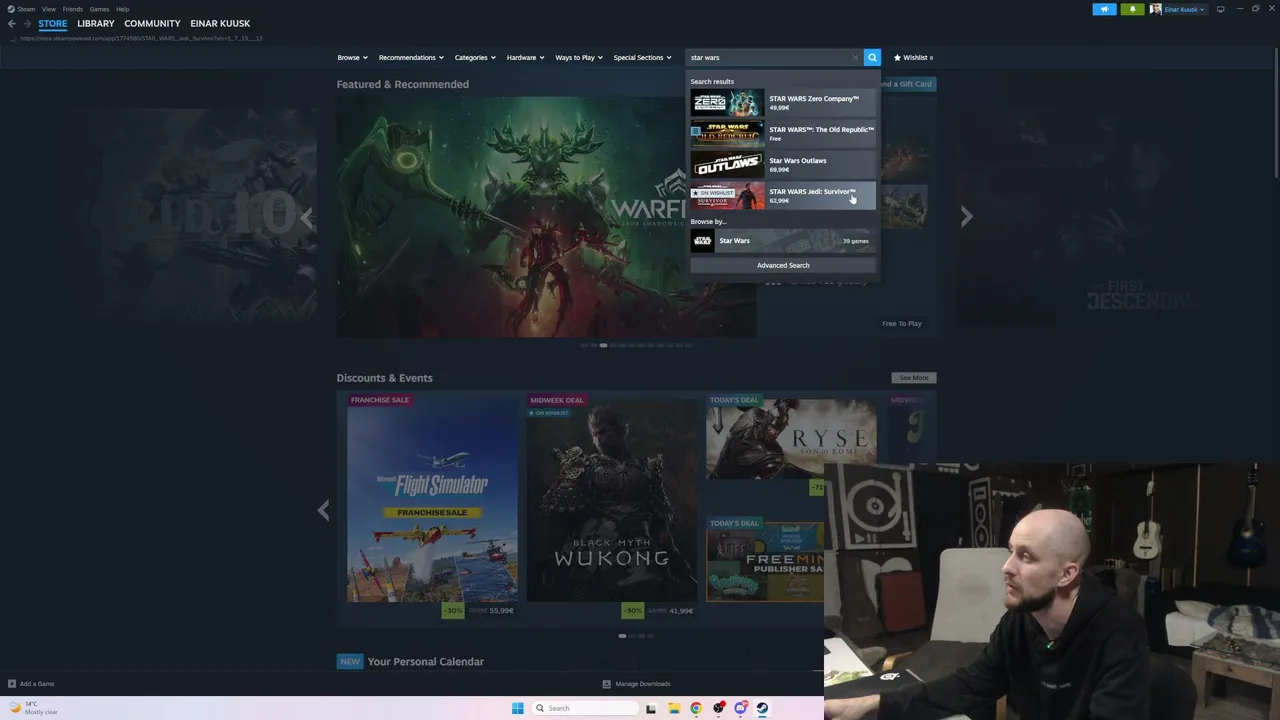This screenshot has width=1280, height=720.
Task: Click See More in Discounts & Events
Action: [x=914, y=378]
